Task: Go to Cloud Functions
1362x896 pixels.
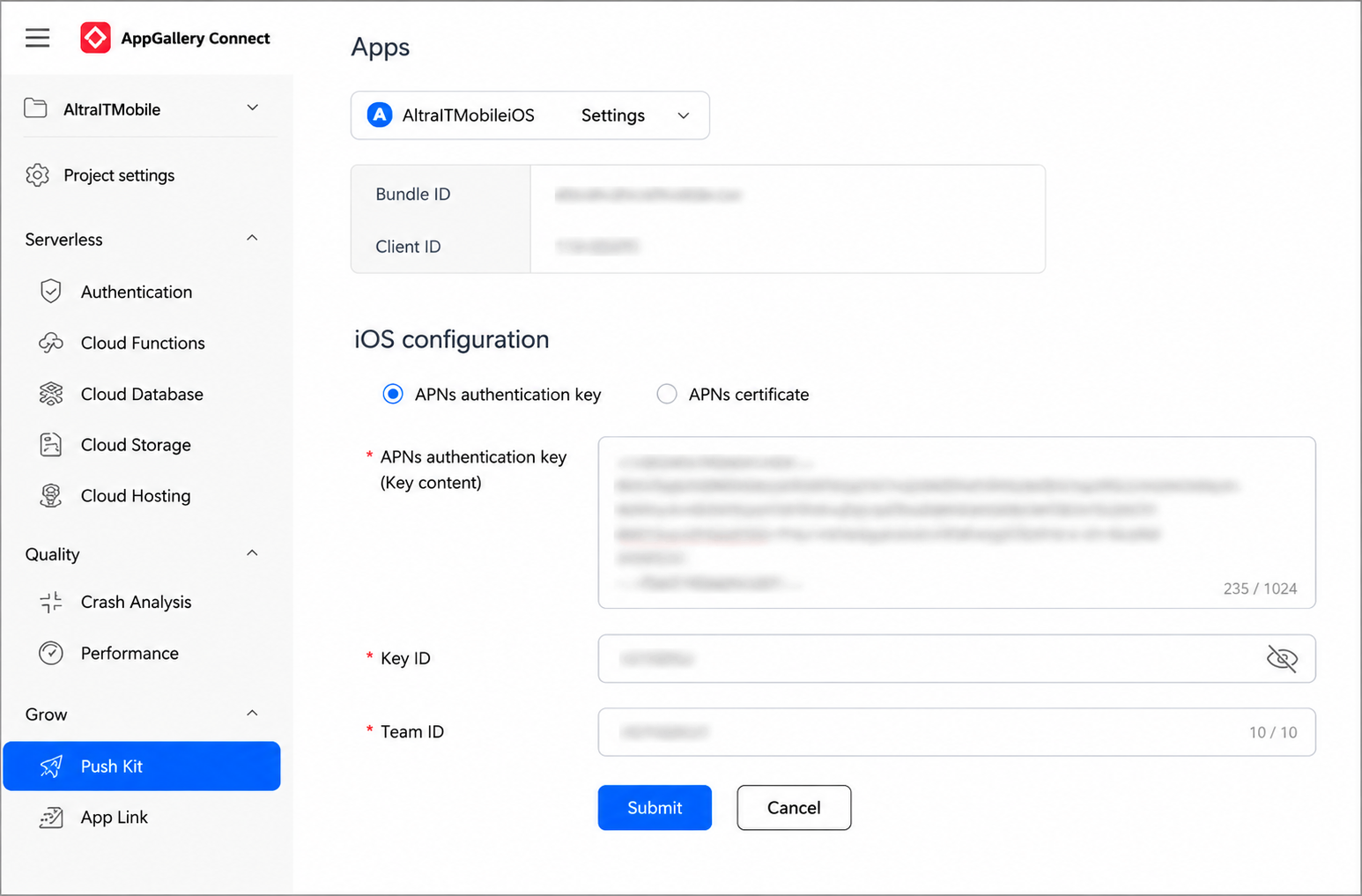Action: click(142, 343)
